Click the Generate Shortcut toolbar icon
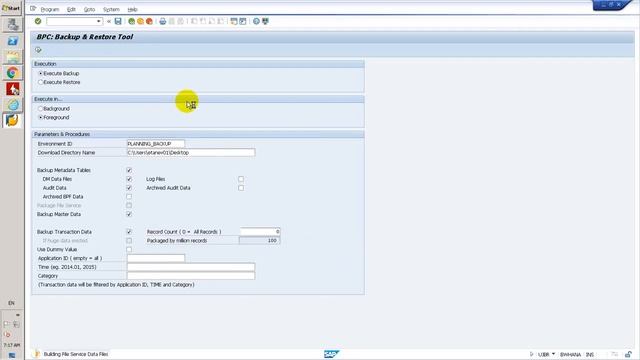The height and width of the screenshot is (360, 640). [243, 21]
